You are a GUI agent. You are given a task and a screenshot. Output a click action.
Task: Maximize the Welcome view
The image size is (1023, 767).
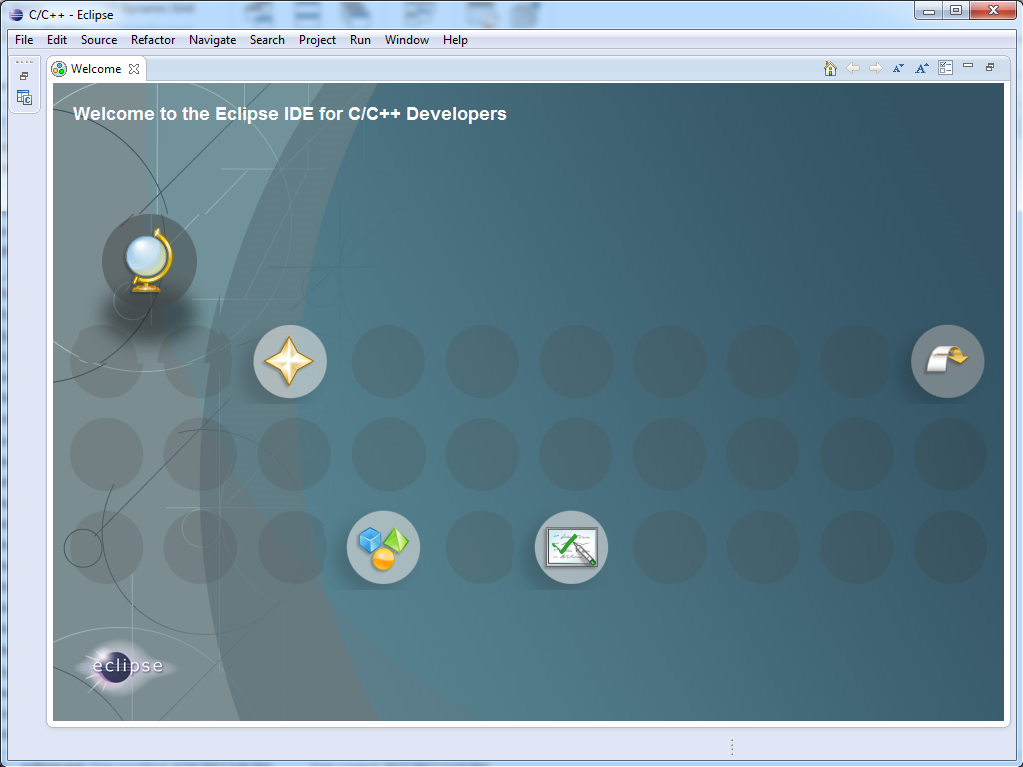click(990, 67)
